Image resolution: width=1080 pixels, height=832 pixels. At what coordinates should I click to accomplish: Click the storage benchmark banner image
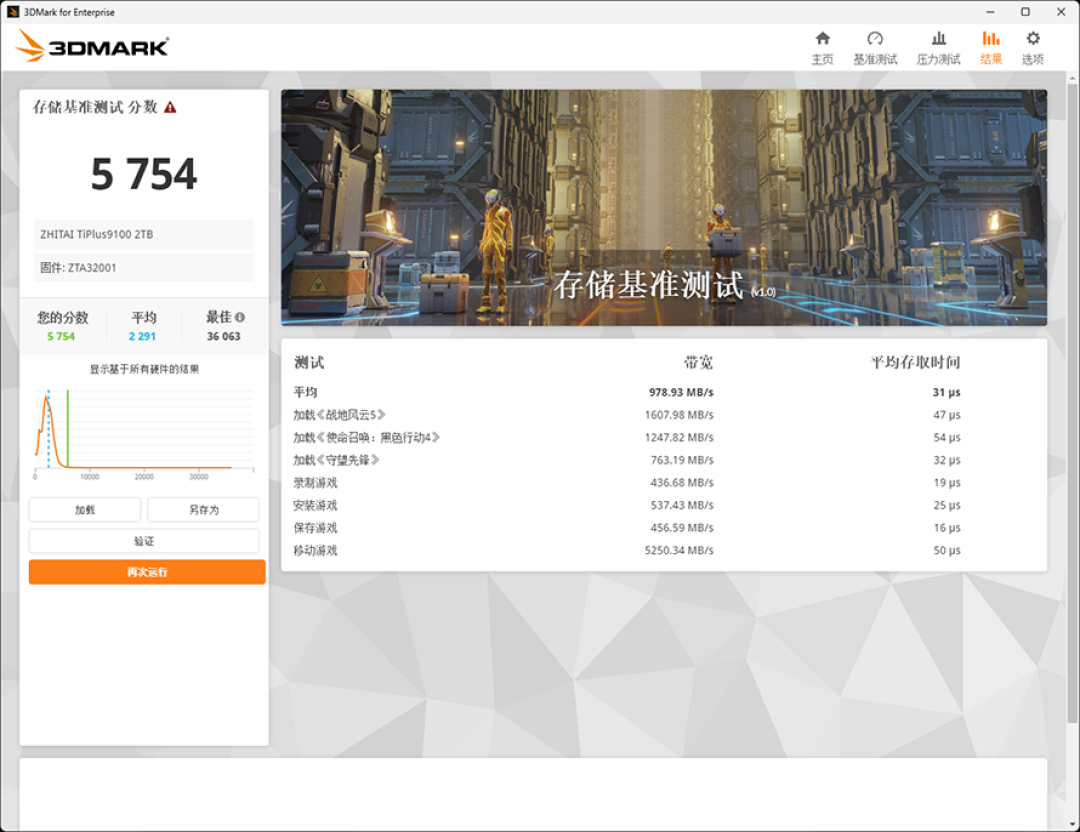[x=664, y=207]
